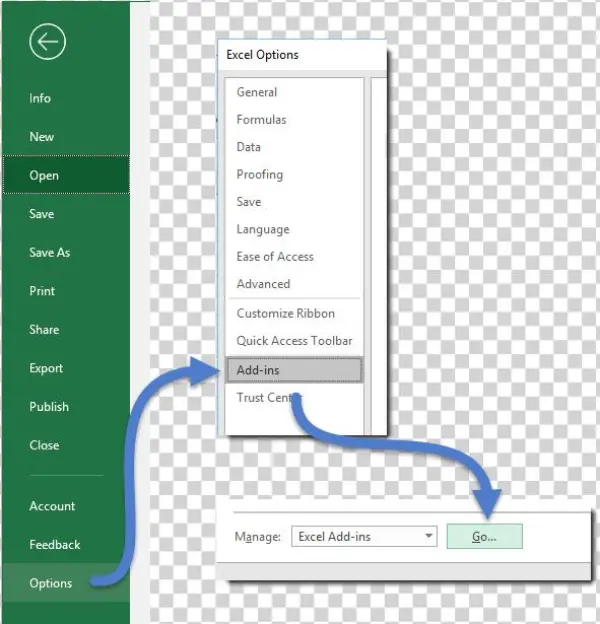The image size is (600, 624).
Task: Select Add-ins in Excel Options
Action: tap(294, 370)
